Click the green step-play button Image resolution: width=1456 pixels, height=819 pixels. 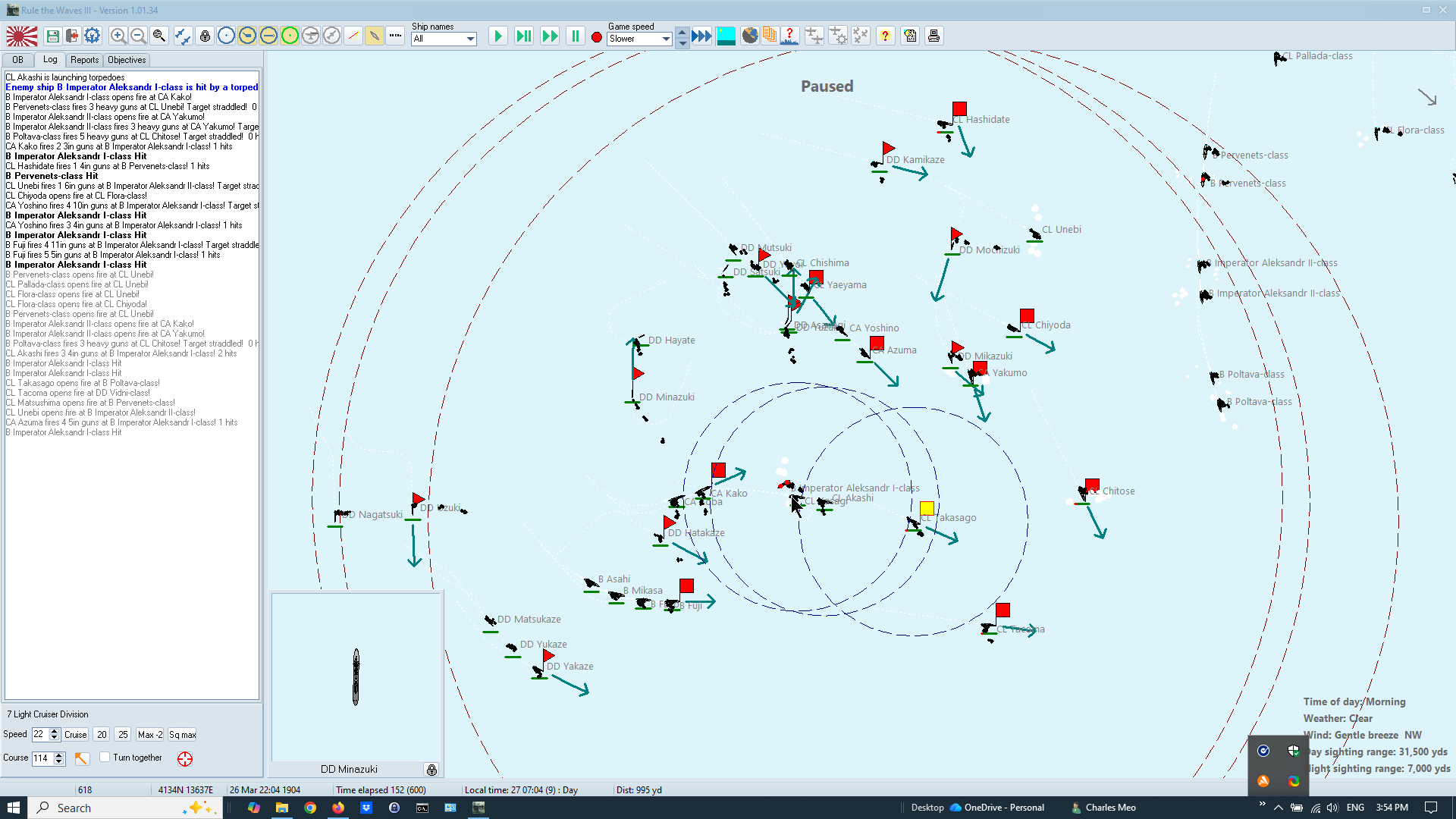524,36
